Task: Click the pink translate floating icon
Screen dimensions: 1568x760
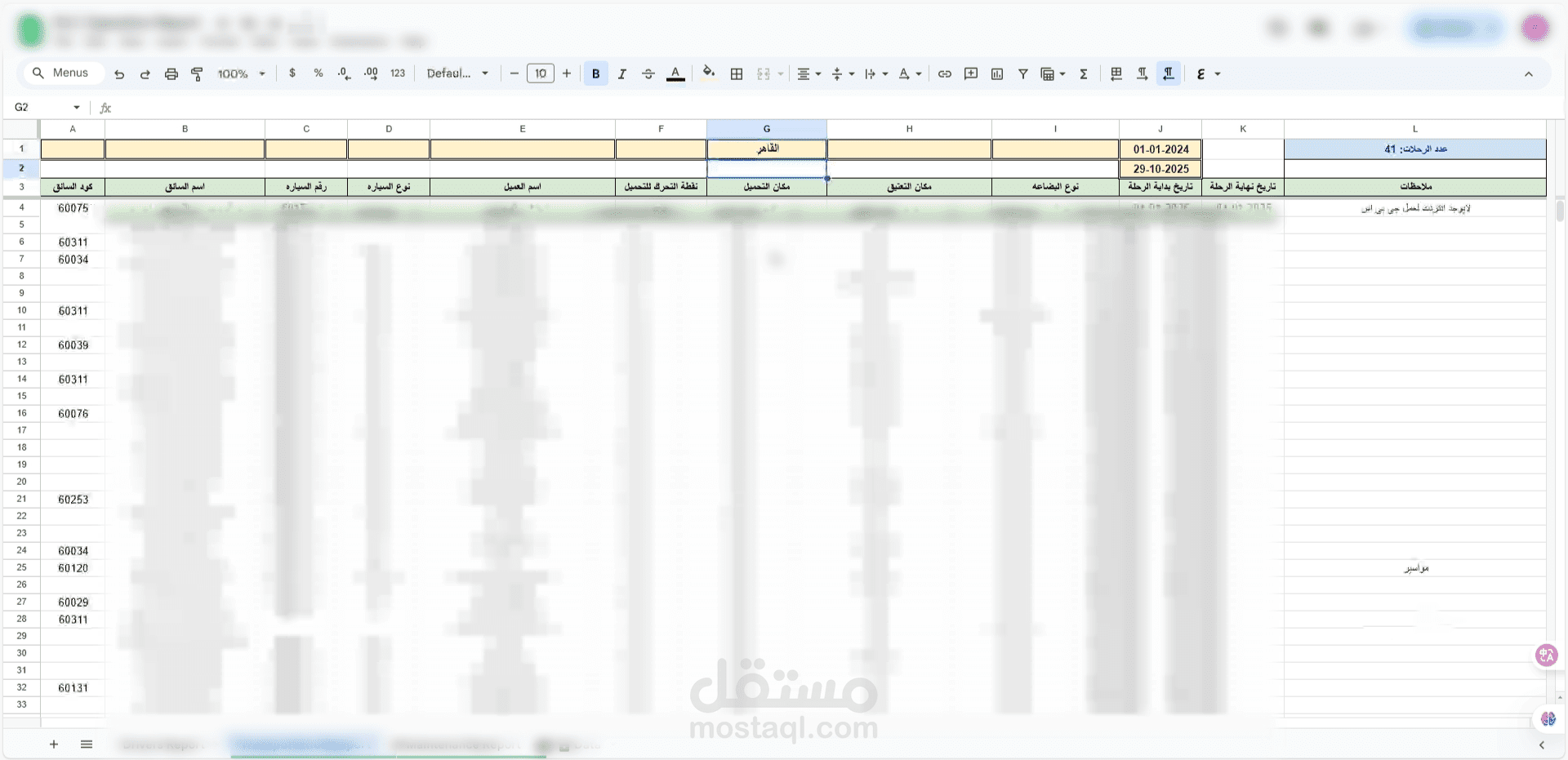Action: 1547,655
